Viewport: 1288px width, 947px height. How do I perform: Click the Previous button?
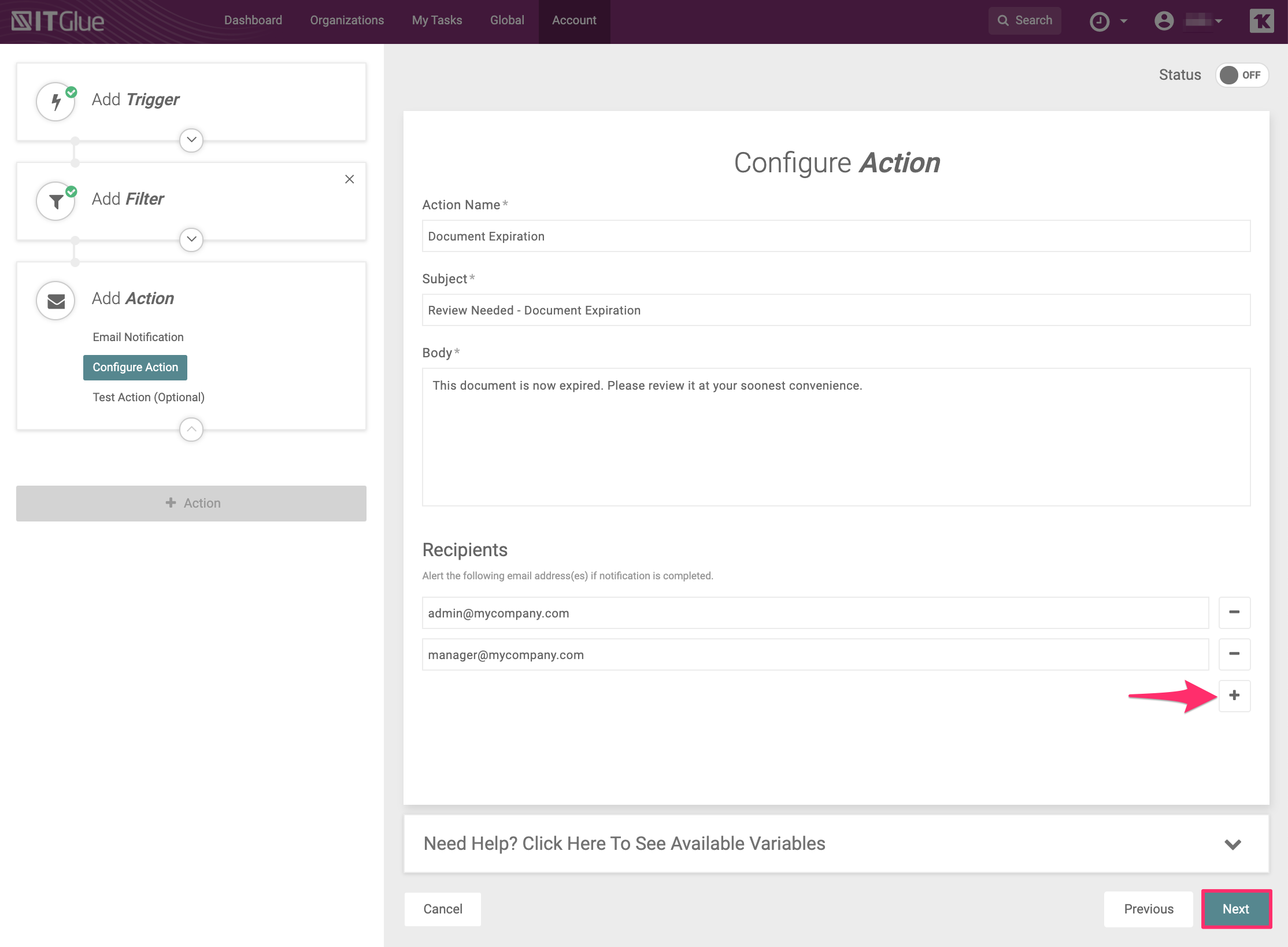pos(1148,909)
